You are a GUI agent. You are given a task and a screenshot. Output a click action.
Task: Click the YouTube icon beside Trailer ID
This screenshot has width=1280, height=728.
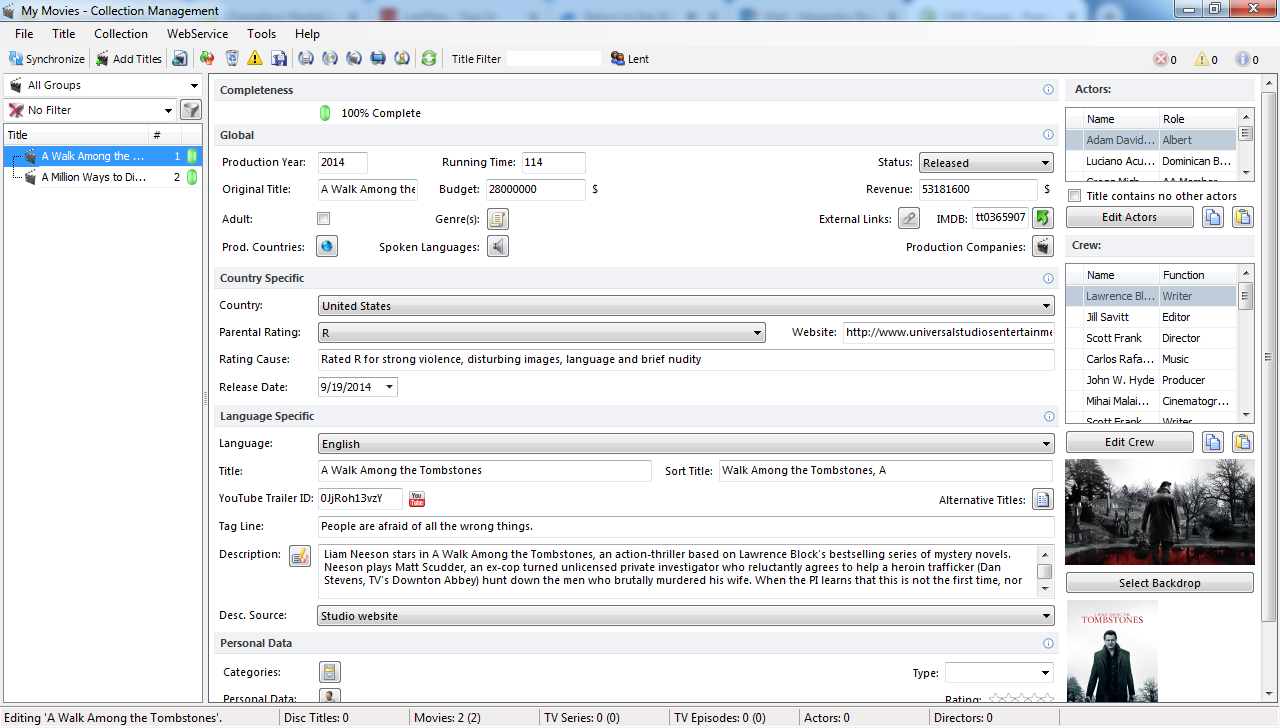coord(417,499)
